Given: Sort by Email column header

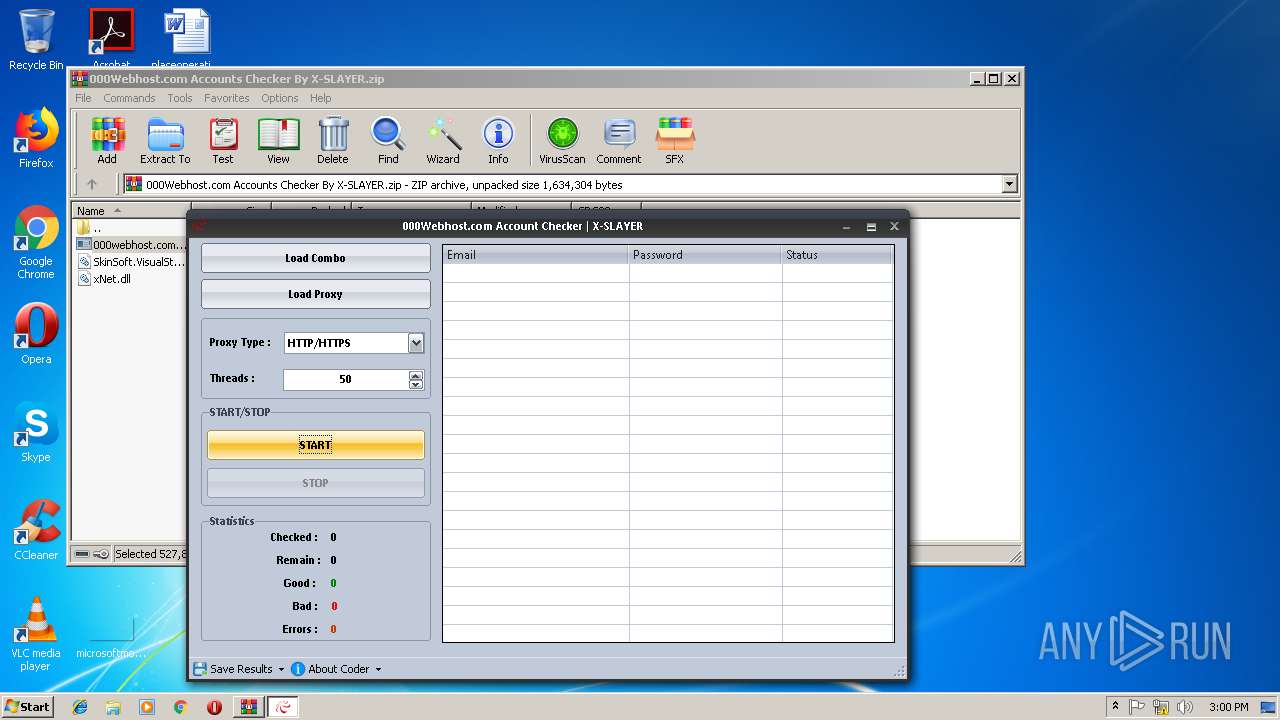Looking at the screenshot, I should click(536, 255).
